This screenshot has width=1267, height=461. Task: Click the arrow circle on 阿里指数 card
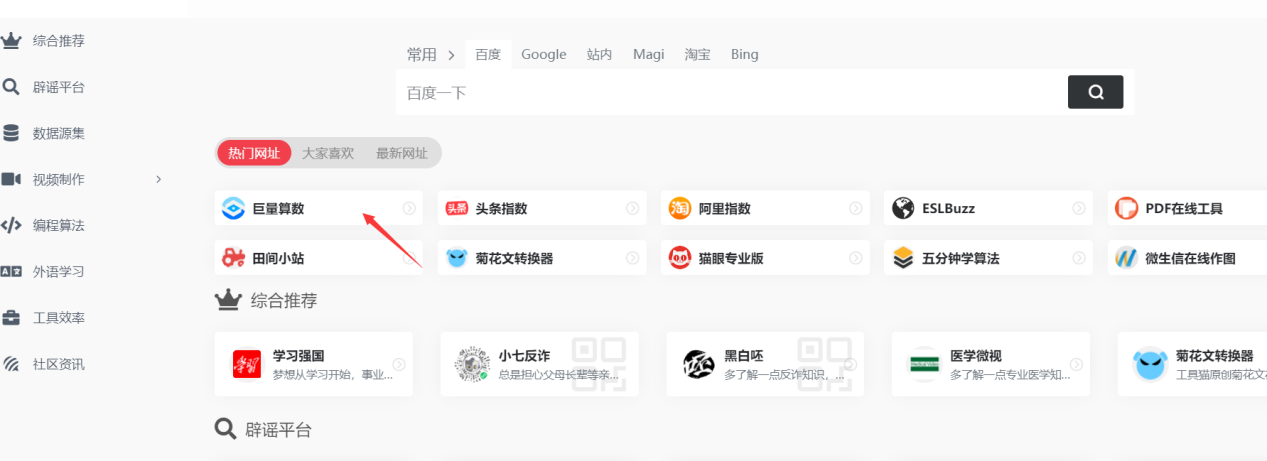(856, 208)
